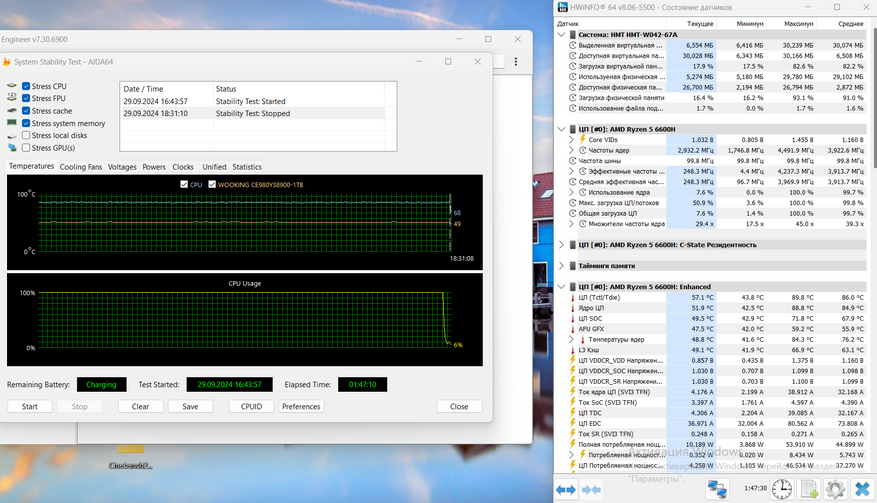This screenshot has height=503, width=877.
Task: Click the Start button
Action: pos(30,407)
